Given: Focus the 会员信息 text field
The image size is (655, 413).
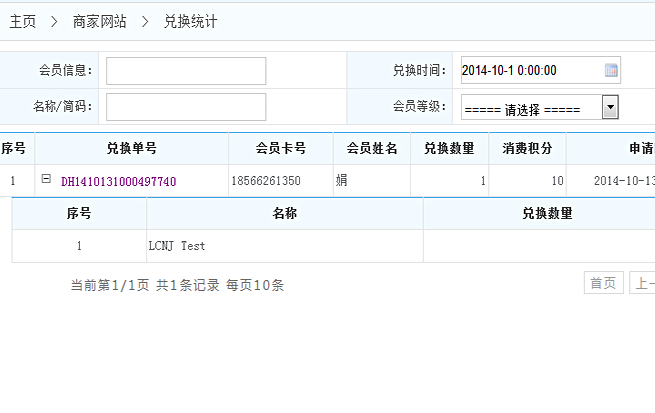Looking at the screenshot, I should point(186,71).
